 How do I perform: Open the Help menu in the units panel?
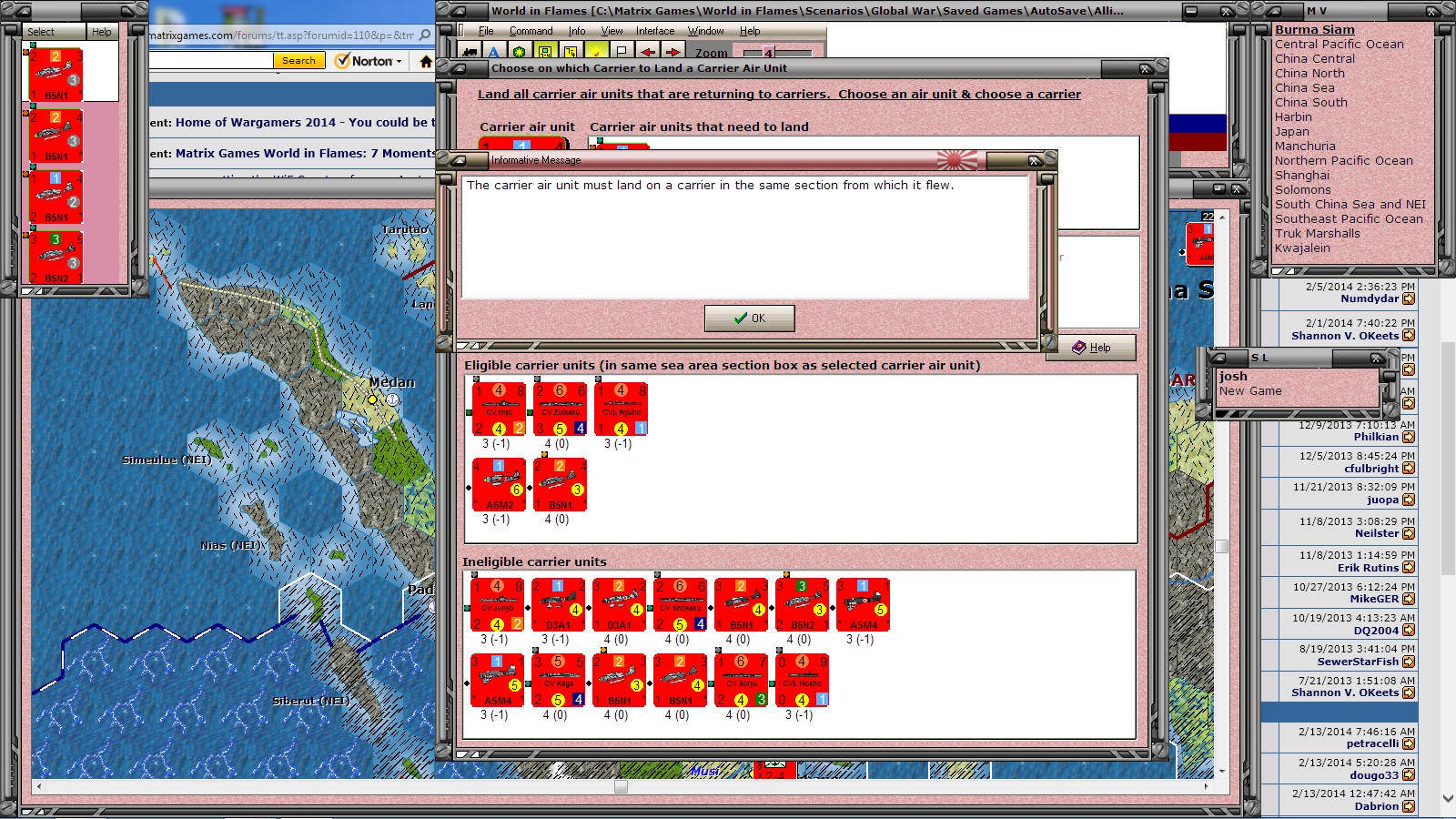(102, 32)
